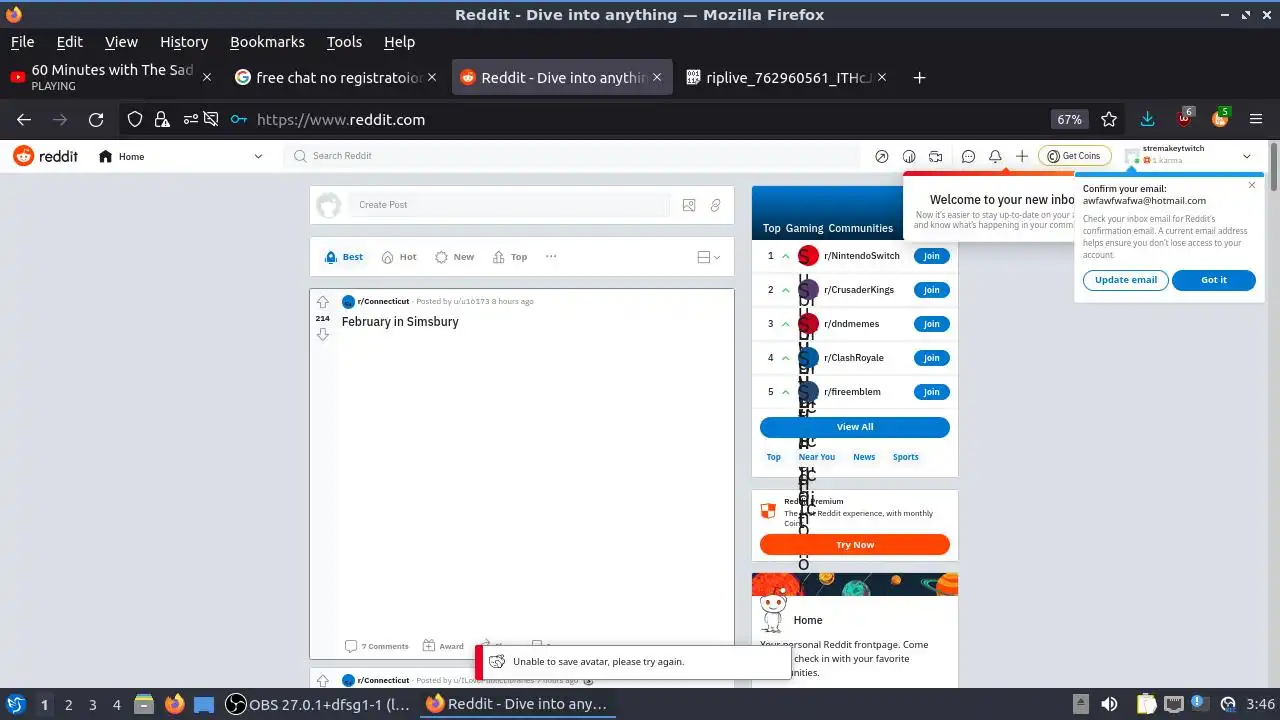Join r/ClashRoyale

pyautogui.click(x=931, y=358)
